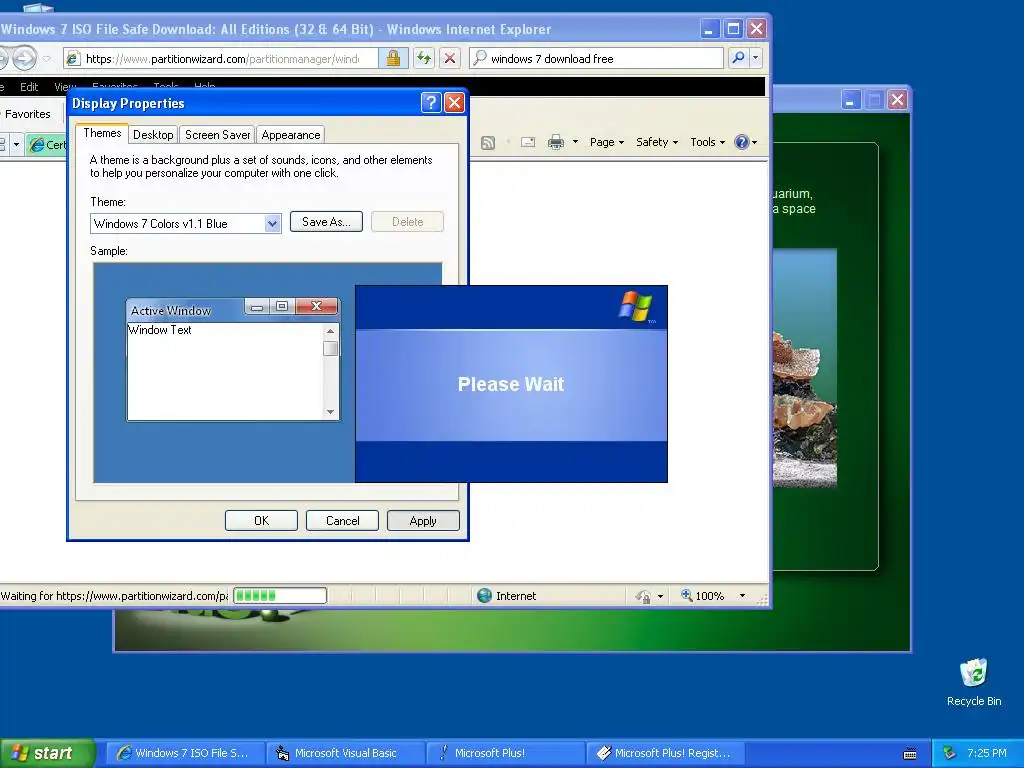Click the Display Properties help question button

(x=431, y=103)
